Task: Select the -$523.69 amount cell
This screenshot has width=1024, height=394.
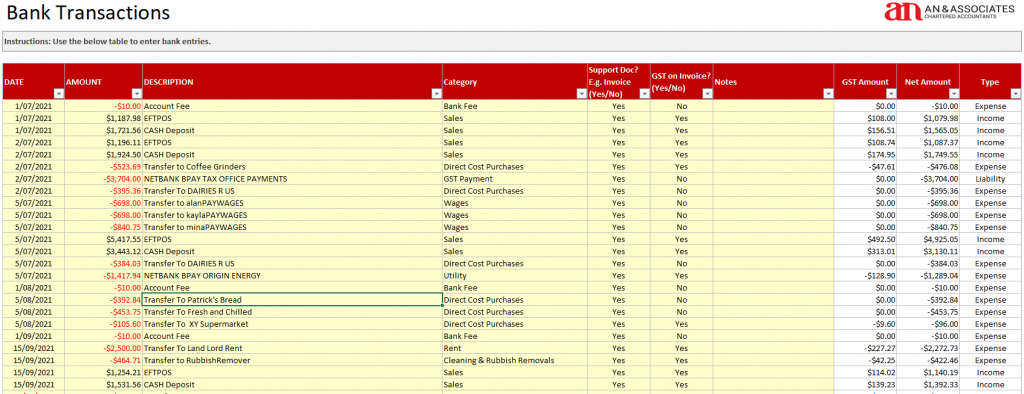Action: 103,167
